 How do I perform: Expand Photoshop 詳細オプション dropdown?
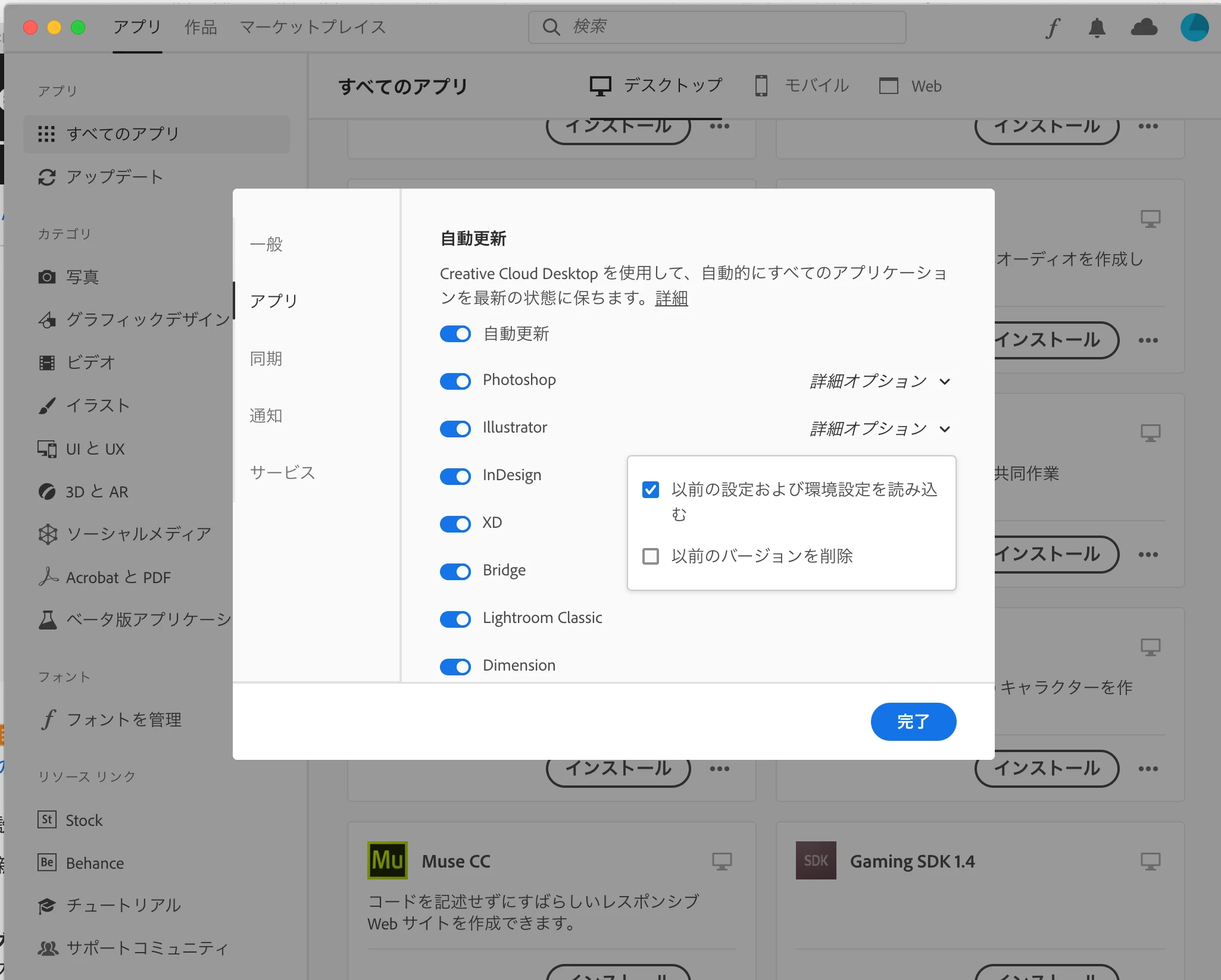pos(880,381)
